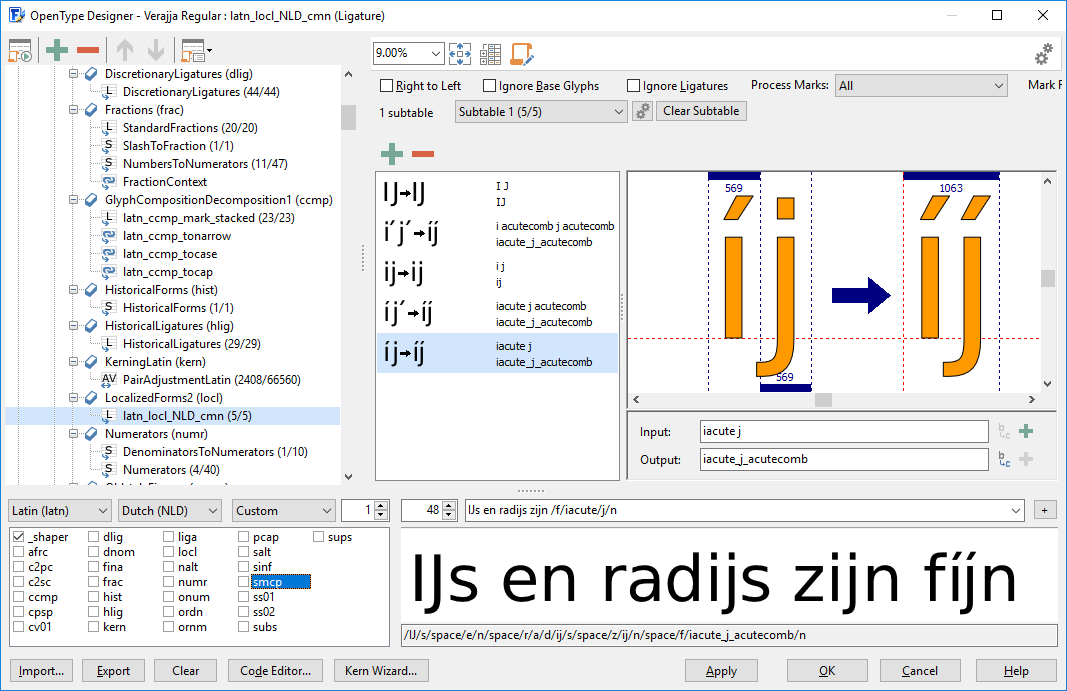Click the glyph preview horizontal scrollbar thumb
Viewport: 1067px width, 691px height.
(x=823, y=400)
